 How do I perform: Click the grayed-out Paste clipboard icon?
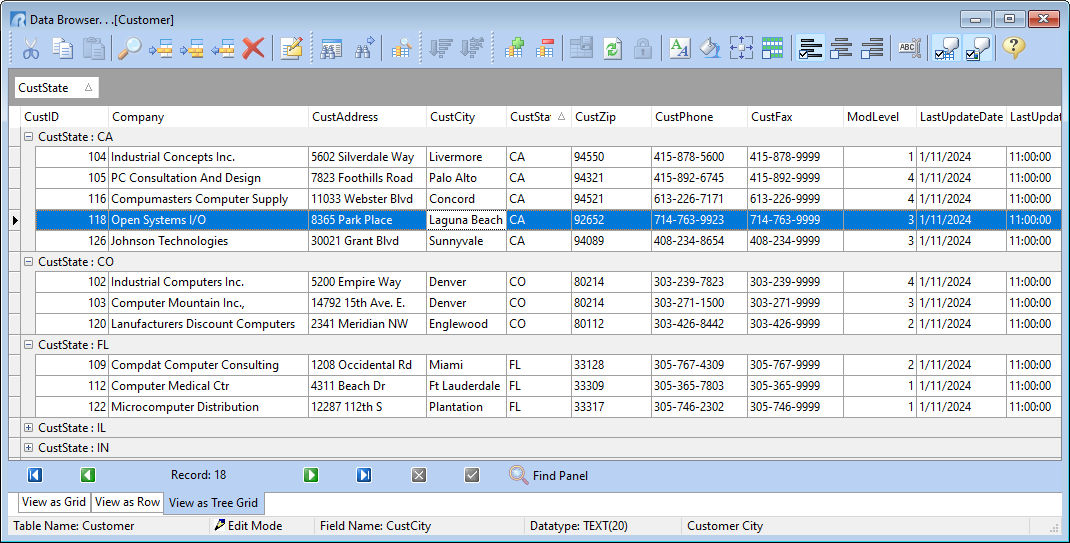[94, 48]
